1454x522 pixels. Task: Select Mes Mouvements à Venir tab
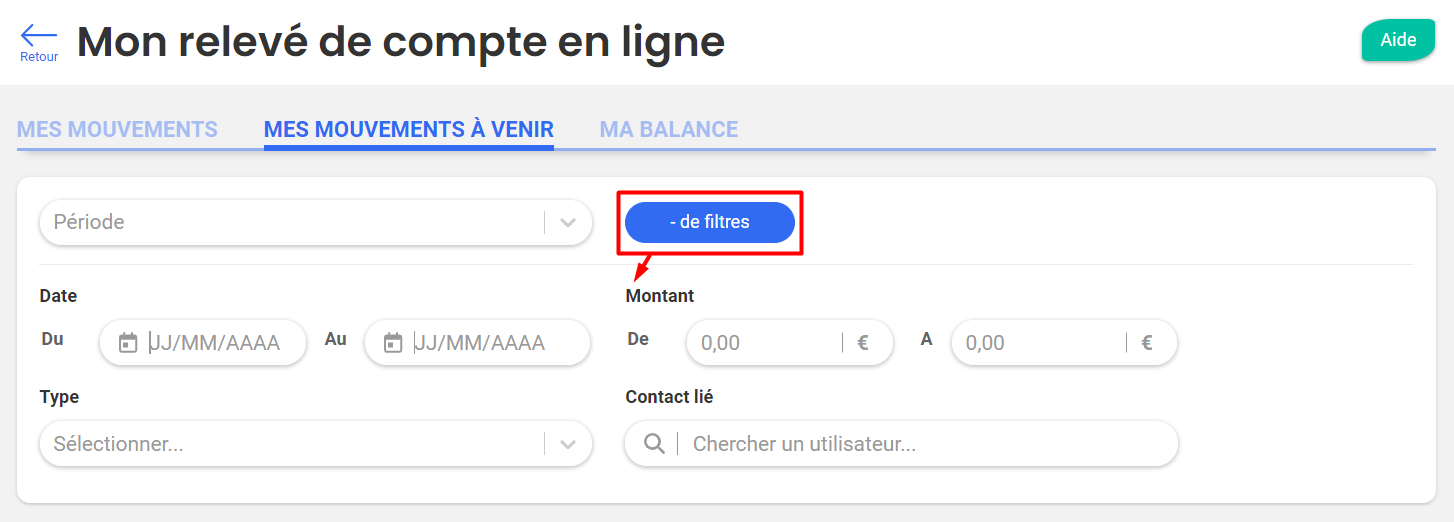(409, 129)
